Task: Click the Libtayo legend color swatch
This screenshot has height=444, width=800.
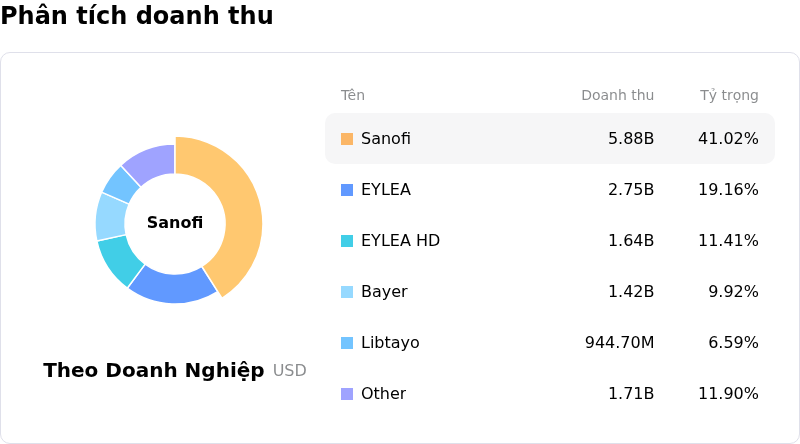Action: coord(347,343)
